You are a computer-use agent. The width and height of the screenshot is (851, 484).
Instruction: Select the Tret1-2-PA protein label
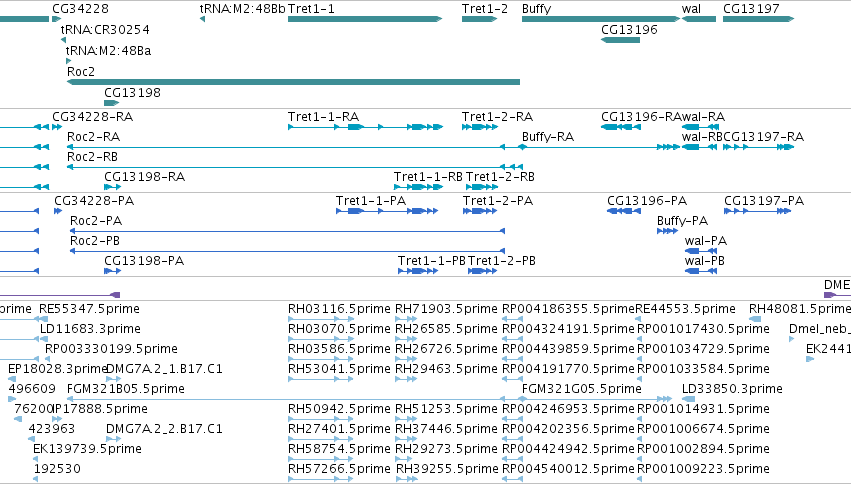click(498, 201)
